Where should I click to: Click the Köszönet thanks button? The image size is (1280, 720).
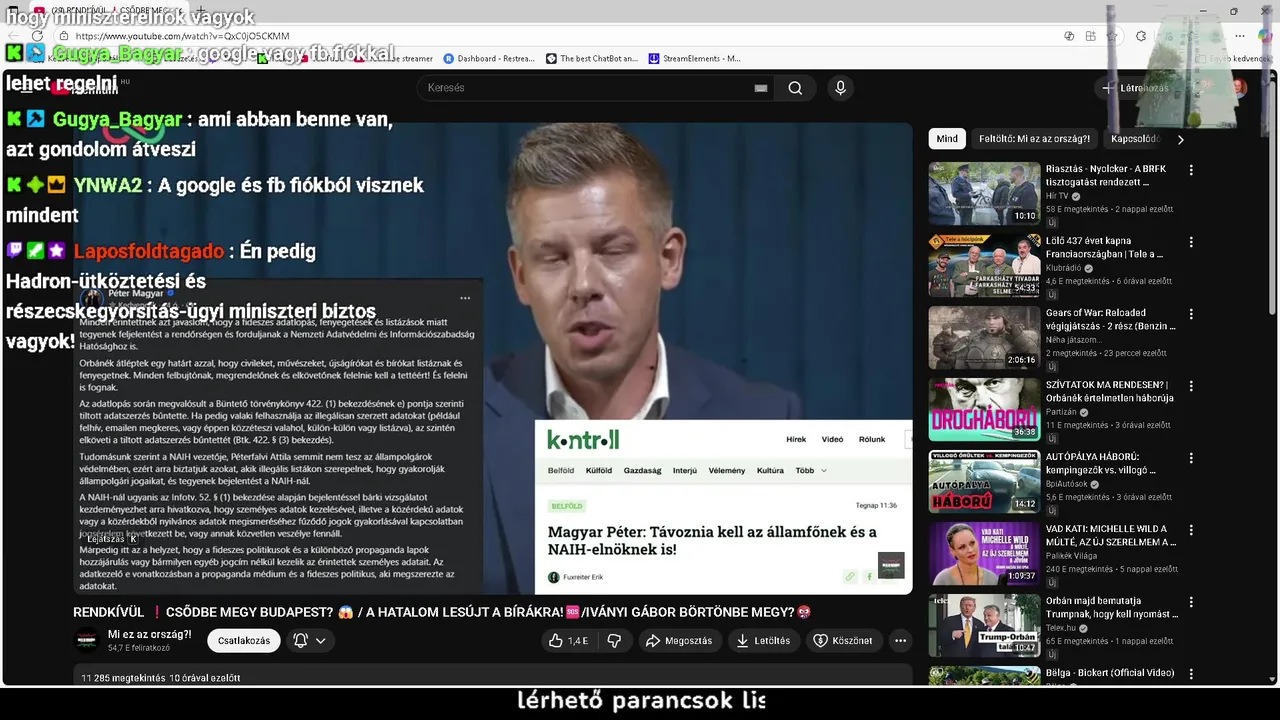843,641
